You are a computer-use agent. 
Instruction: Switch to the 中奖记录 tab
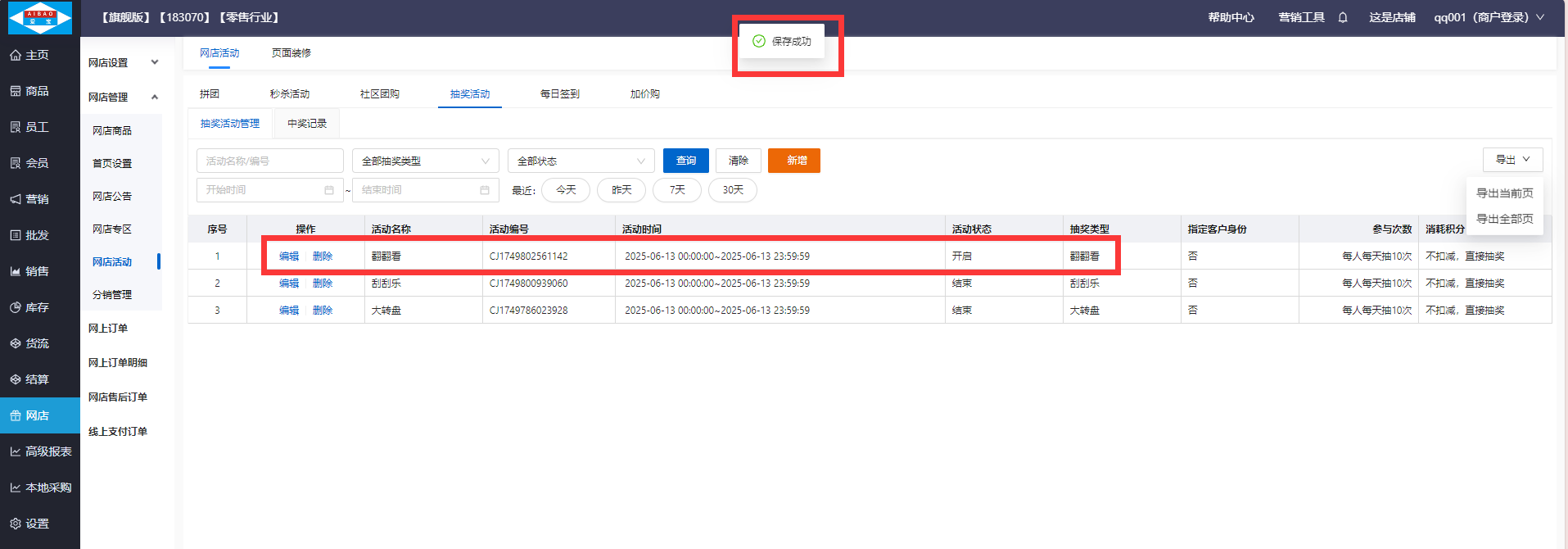click(307, 124)
